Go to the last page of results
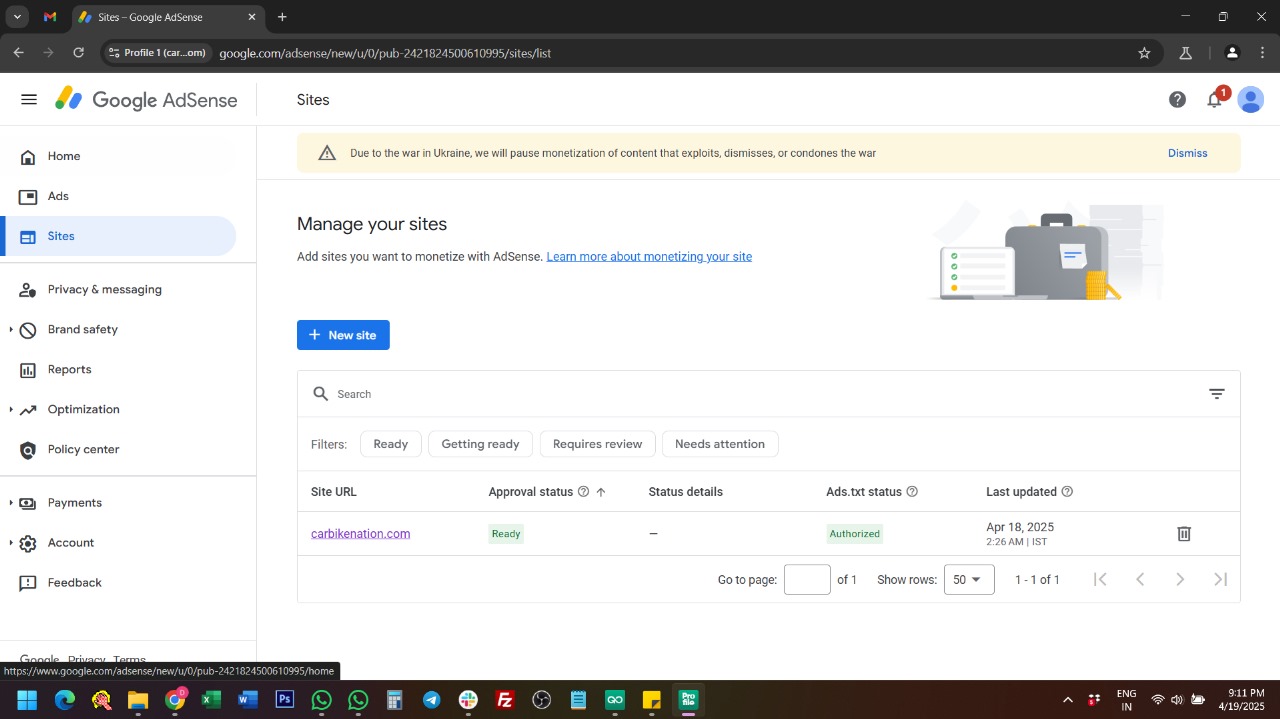This screenshot has height=719, width=1280. point(1220,579)
